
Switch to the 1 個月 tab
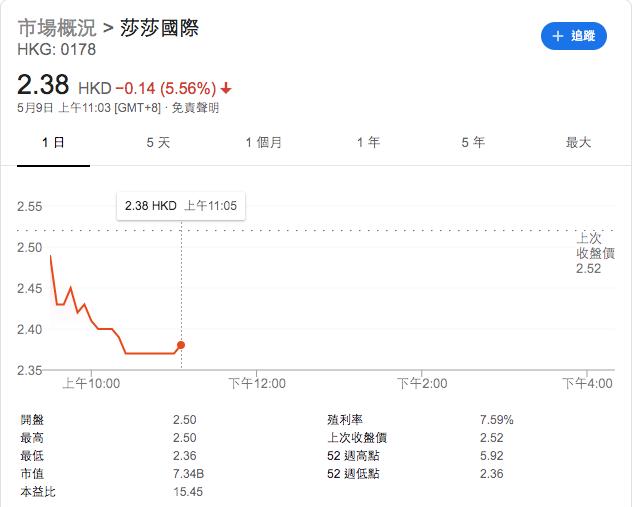pos(264,143)
